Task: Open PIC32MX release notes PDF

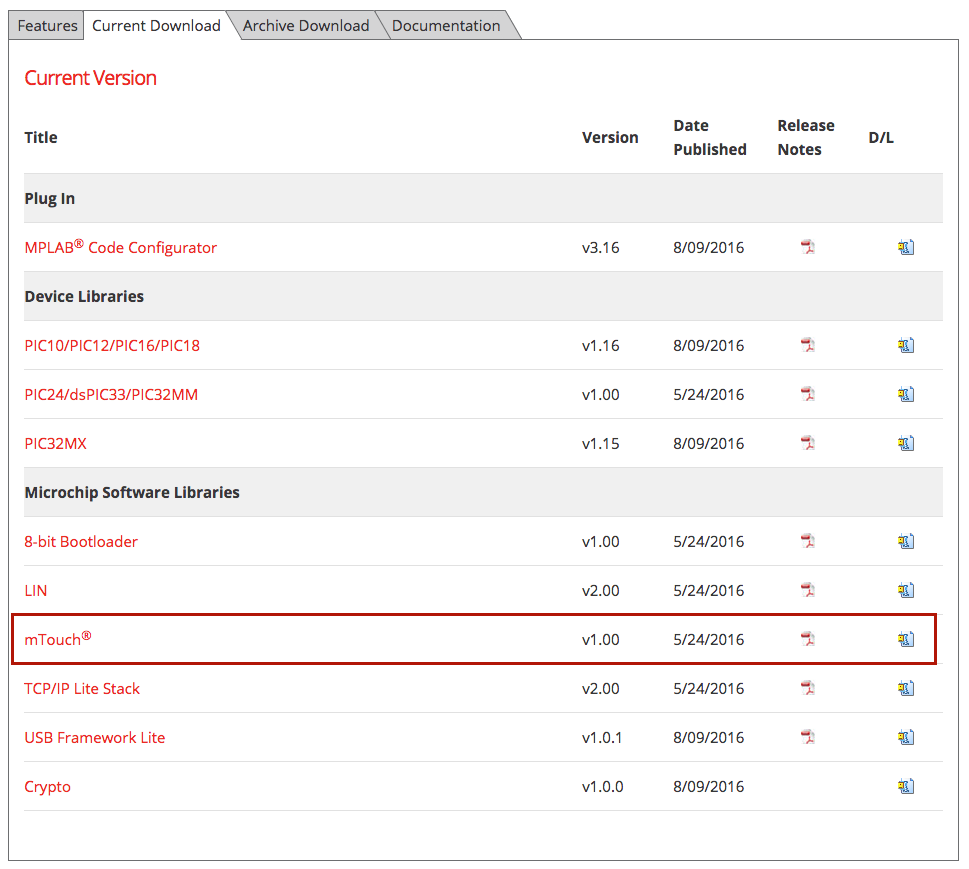Action: coord(808,444)
